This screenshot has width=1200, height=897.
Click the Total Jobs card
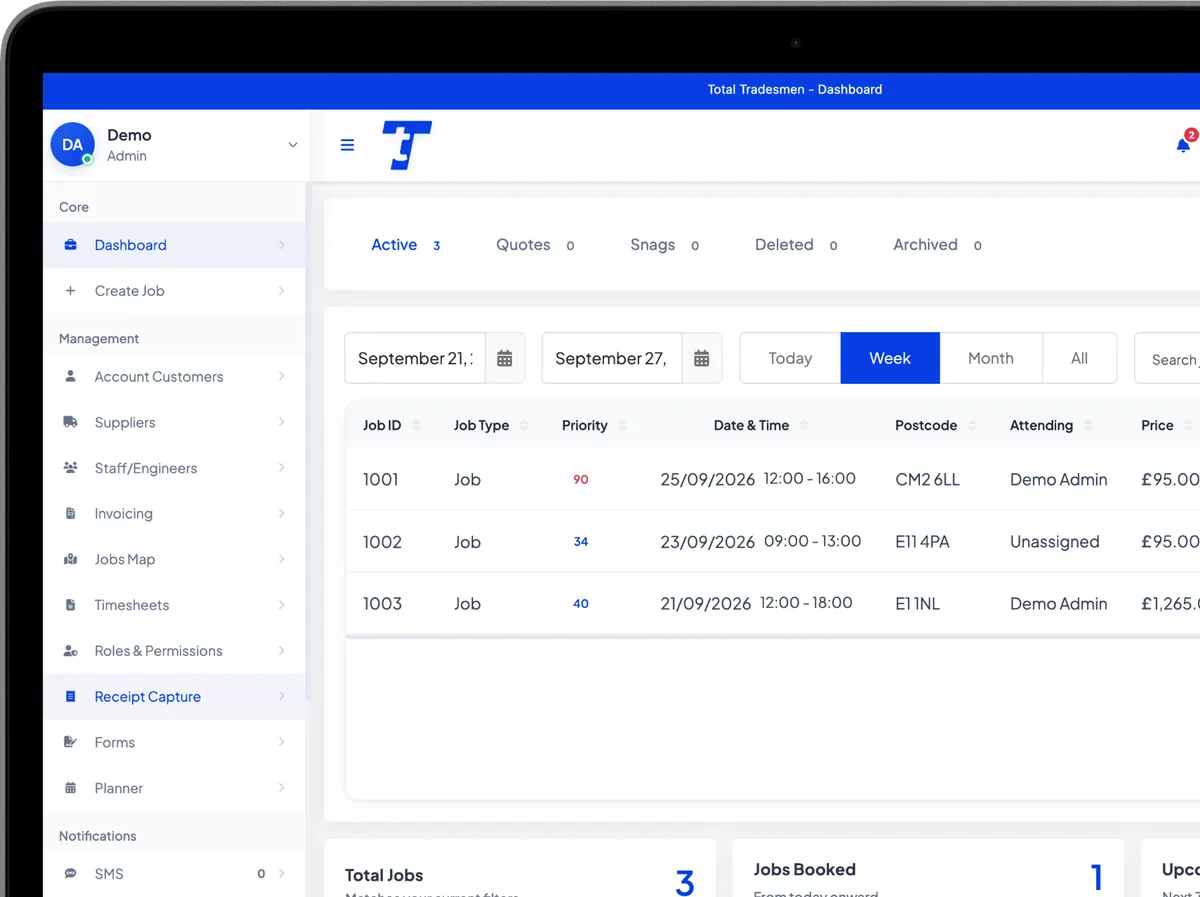pos(520,868)
